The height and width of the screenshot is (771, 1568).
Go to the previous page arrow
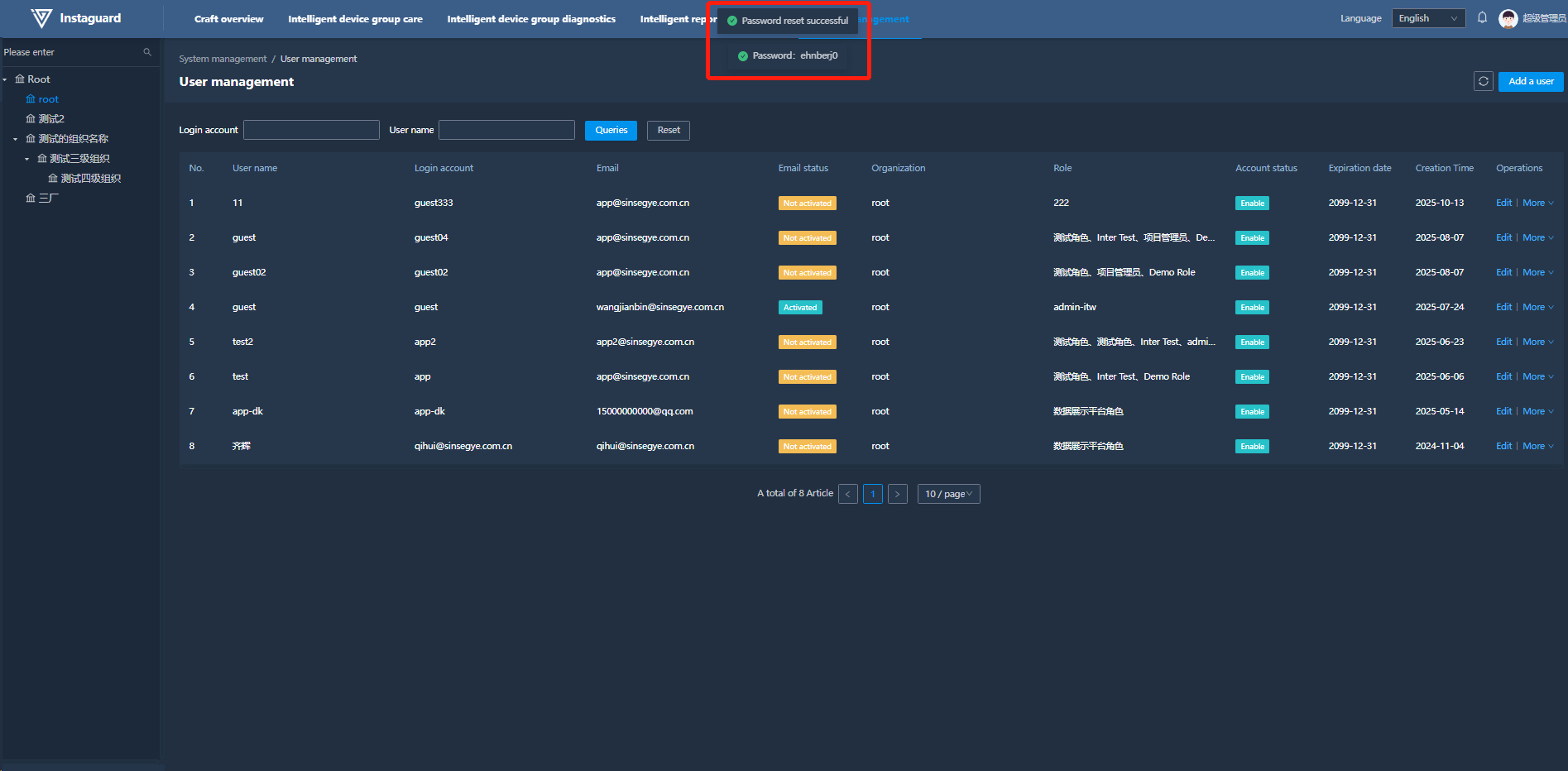coord(847,494)
